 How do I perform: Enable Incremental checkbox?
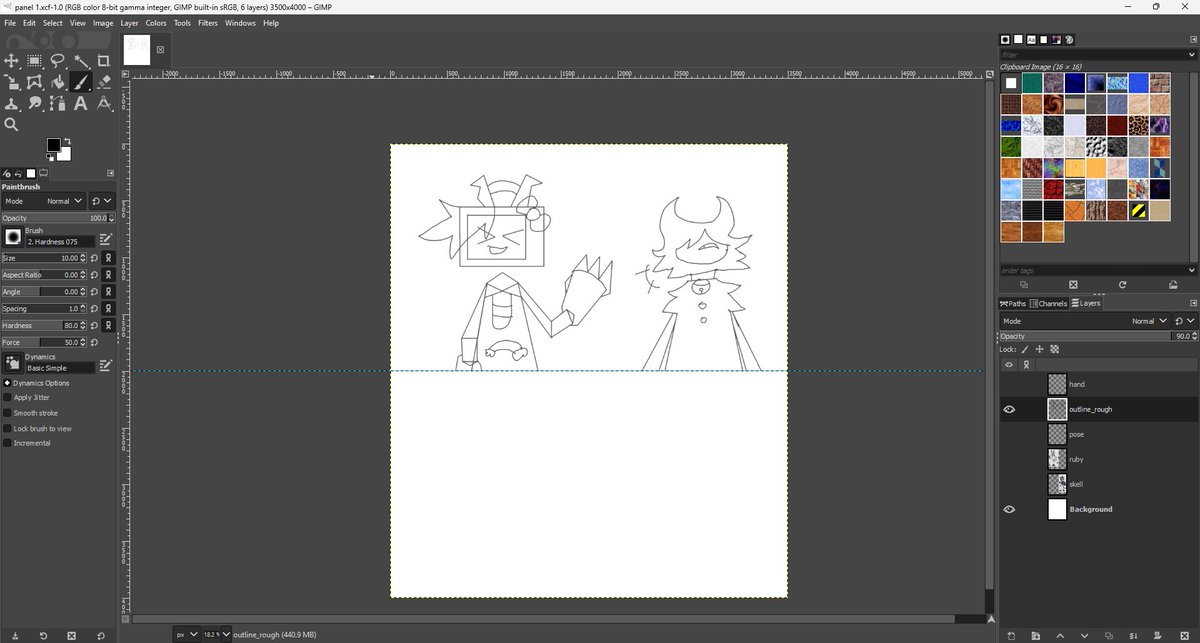[x=7, y=443]
